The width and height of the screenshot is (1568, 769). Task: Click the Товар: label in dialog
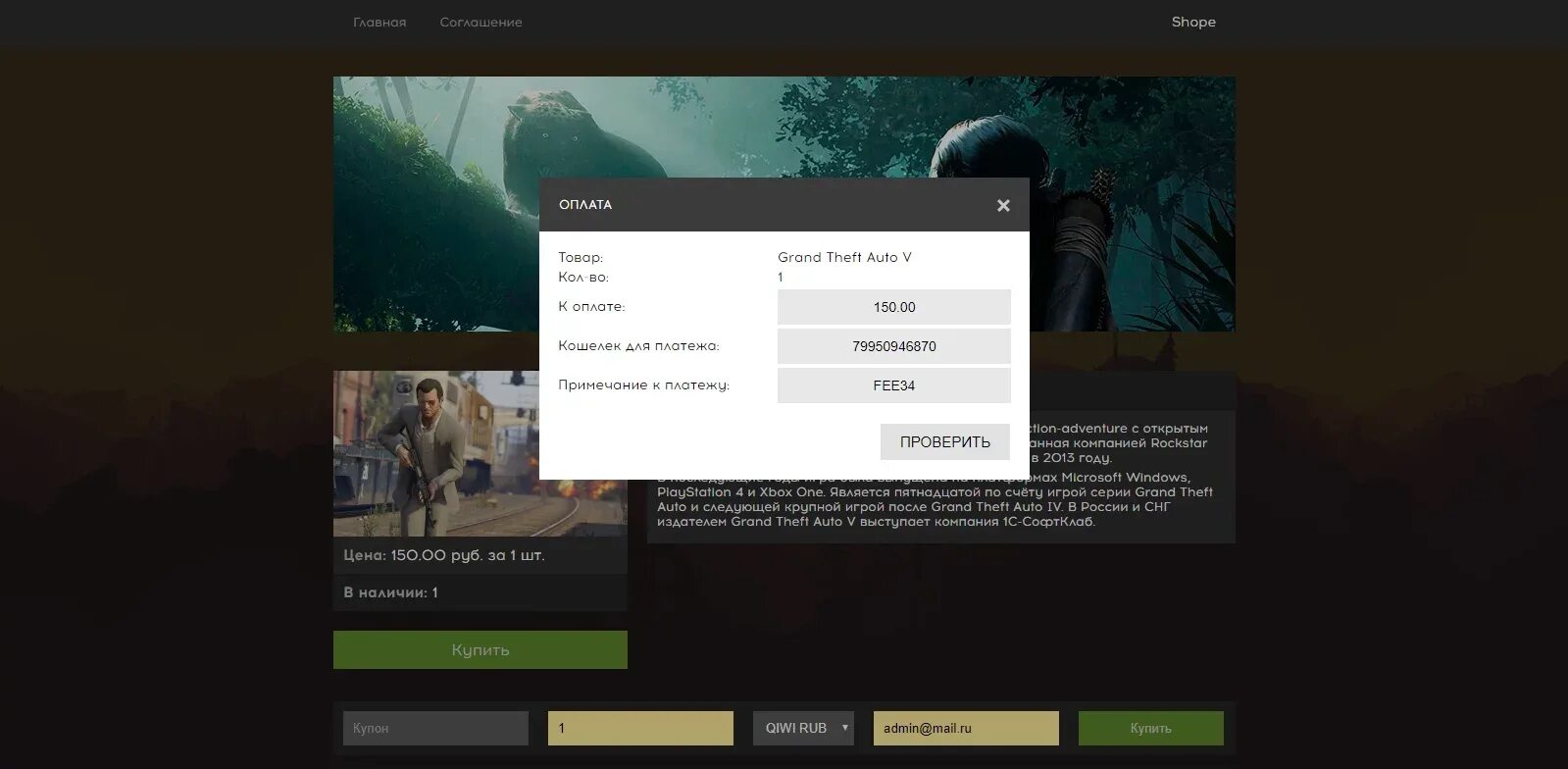point(581,258)
